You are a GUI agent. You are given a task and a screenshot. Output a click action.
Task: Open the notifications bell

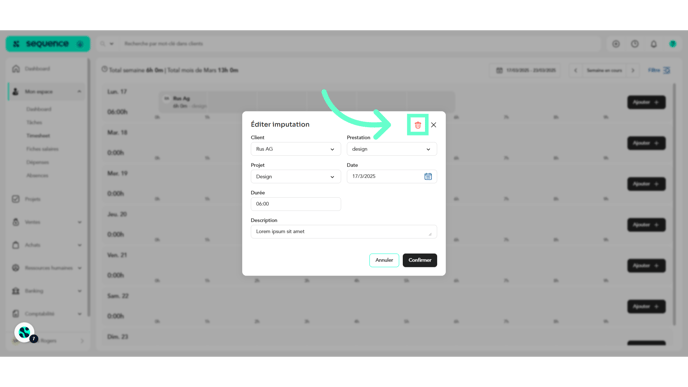click(x=654, y=44)
